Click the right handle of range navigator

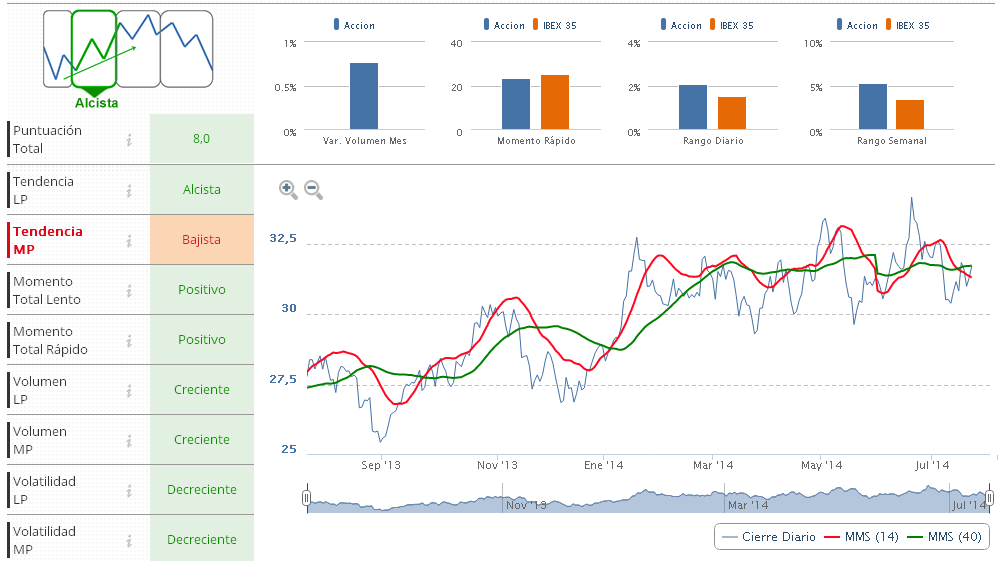pos(989,498)
